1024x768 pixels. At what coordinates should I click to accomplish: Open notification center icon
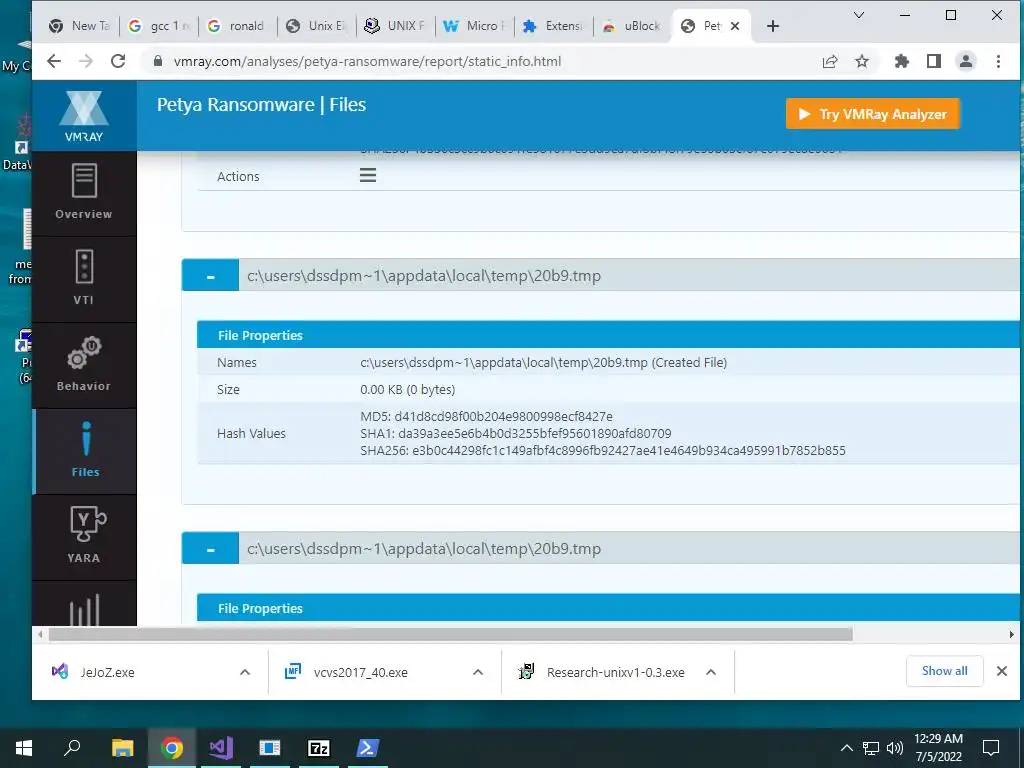click(x=991, y=748)
